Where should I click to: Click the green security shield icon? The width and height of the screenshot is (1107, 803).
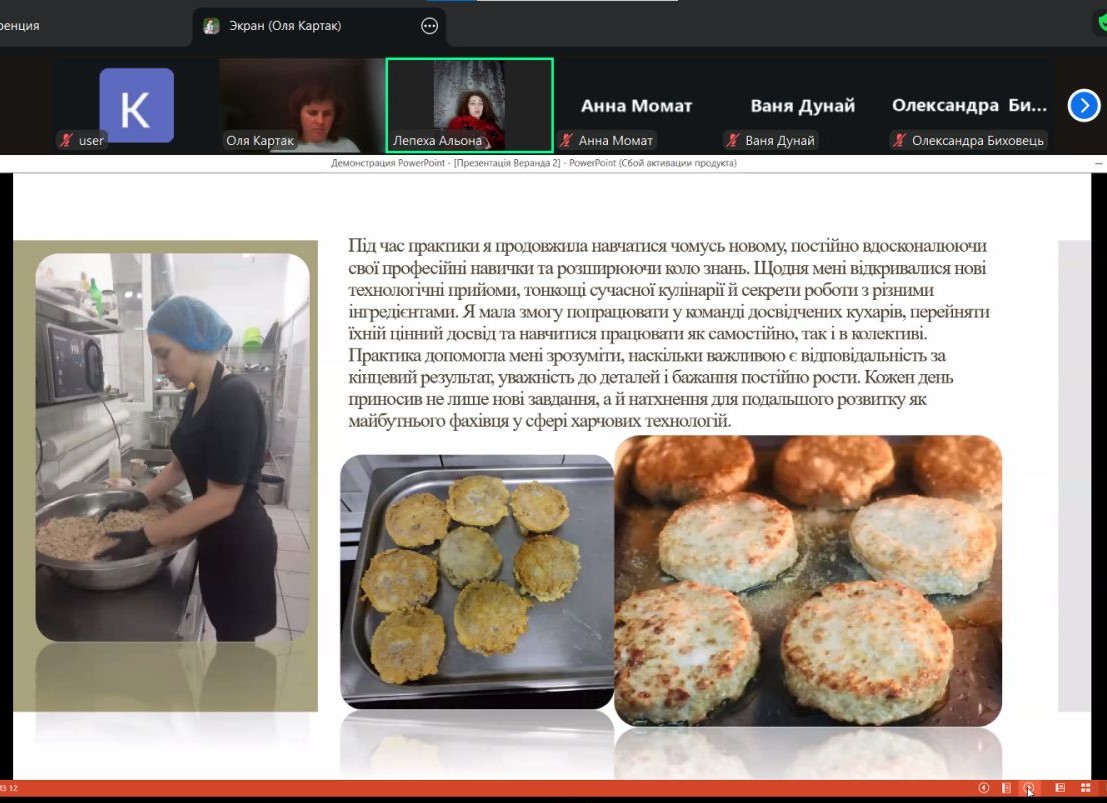click(x=1100, y=24)
